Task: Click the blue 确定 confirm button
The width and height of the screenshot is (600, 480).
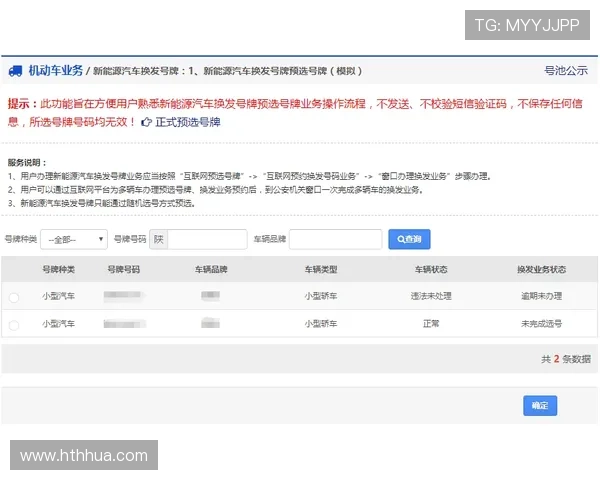Action: 540,406
